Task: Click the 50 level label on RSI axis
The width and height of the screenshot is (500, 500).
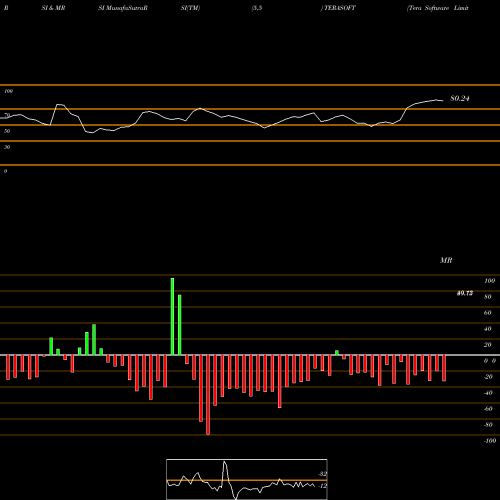Action: click(x=7, y=131)
